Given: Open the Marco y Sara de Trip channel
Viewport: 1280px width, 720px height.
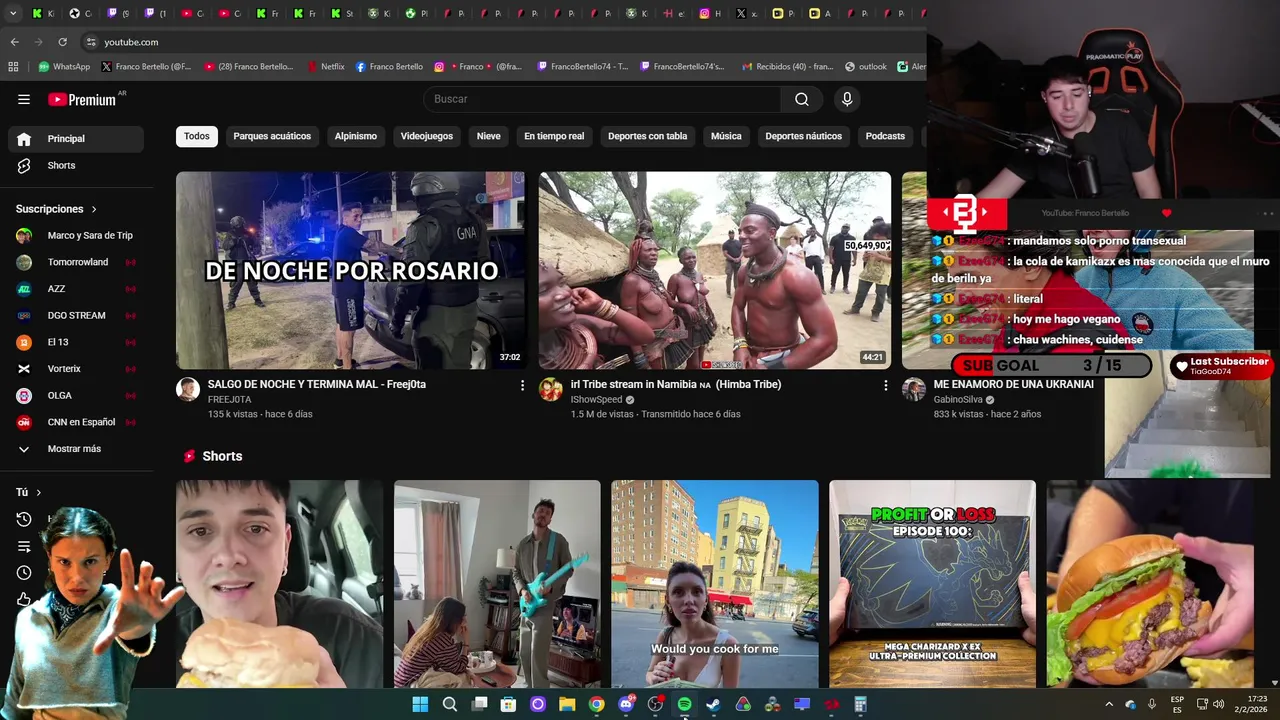Looking at the screenshot, I should coord(76,235).
